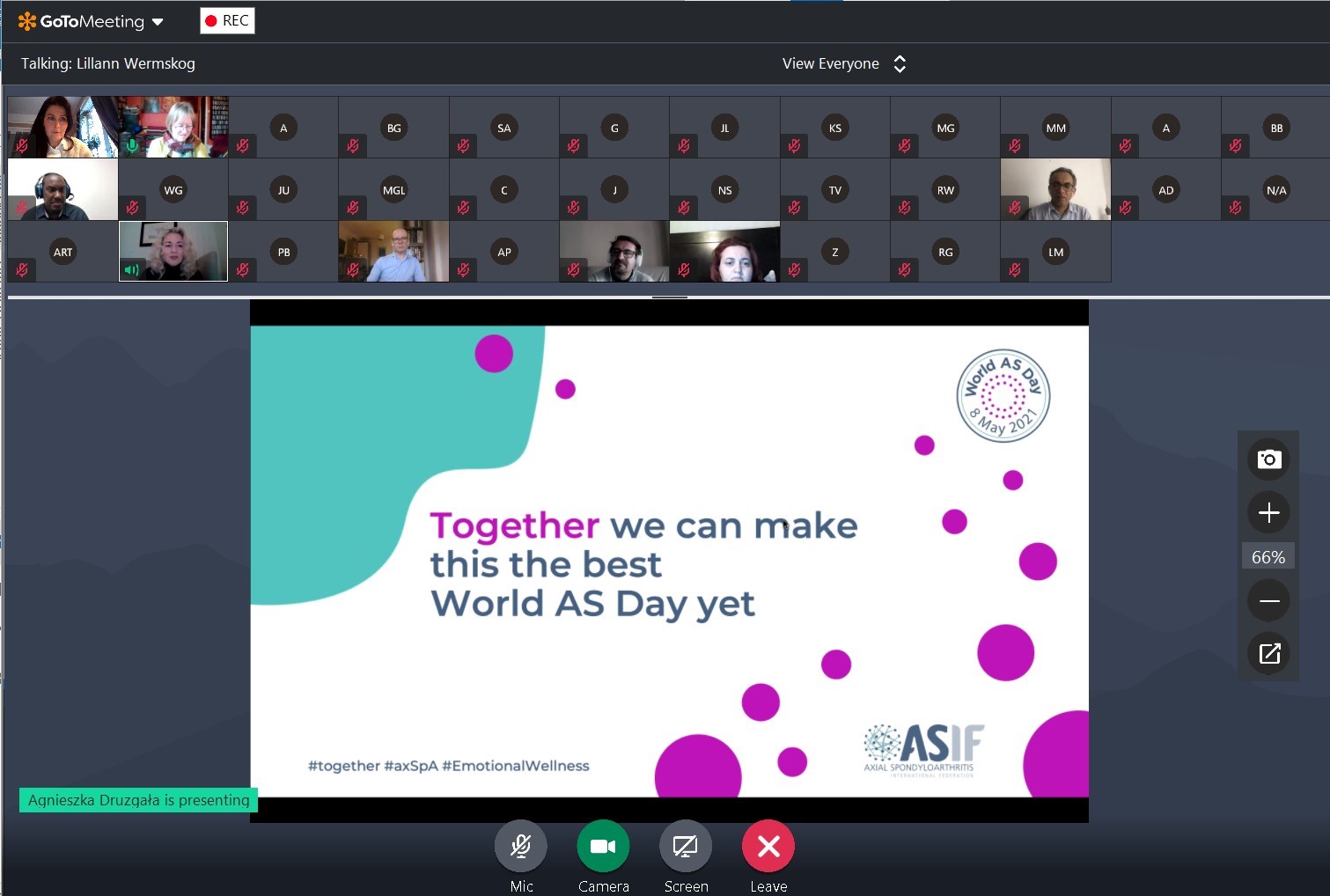
Task: Click the shared slide presentation area
Action: coord(669,562)
